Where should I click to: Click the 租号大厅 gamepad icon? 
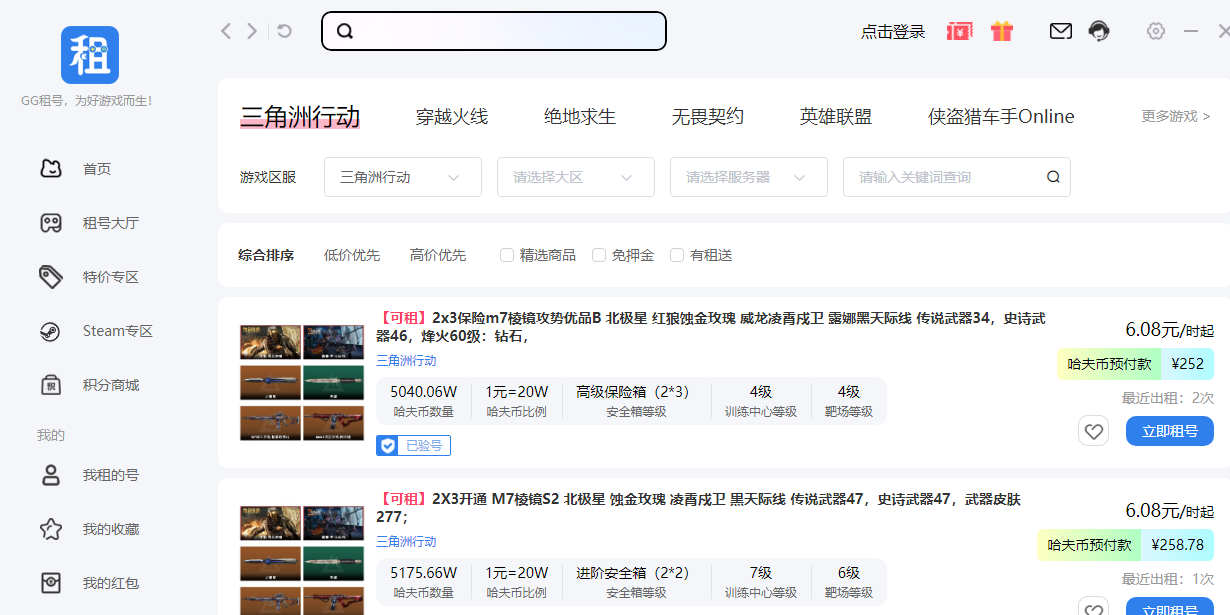tap(51, 223)
